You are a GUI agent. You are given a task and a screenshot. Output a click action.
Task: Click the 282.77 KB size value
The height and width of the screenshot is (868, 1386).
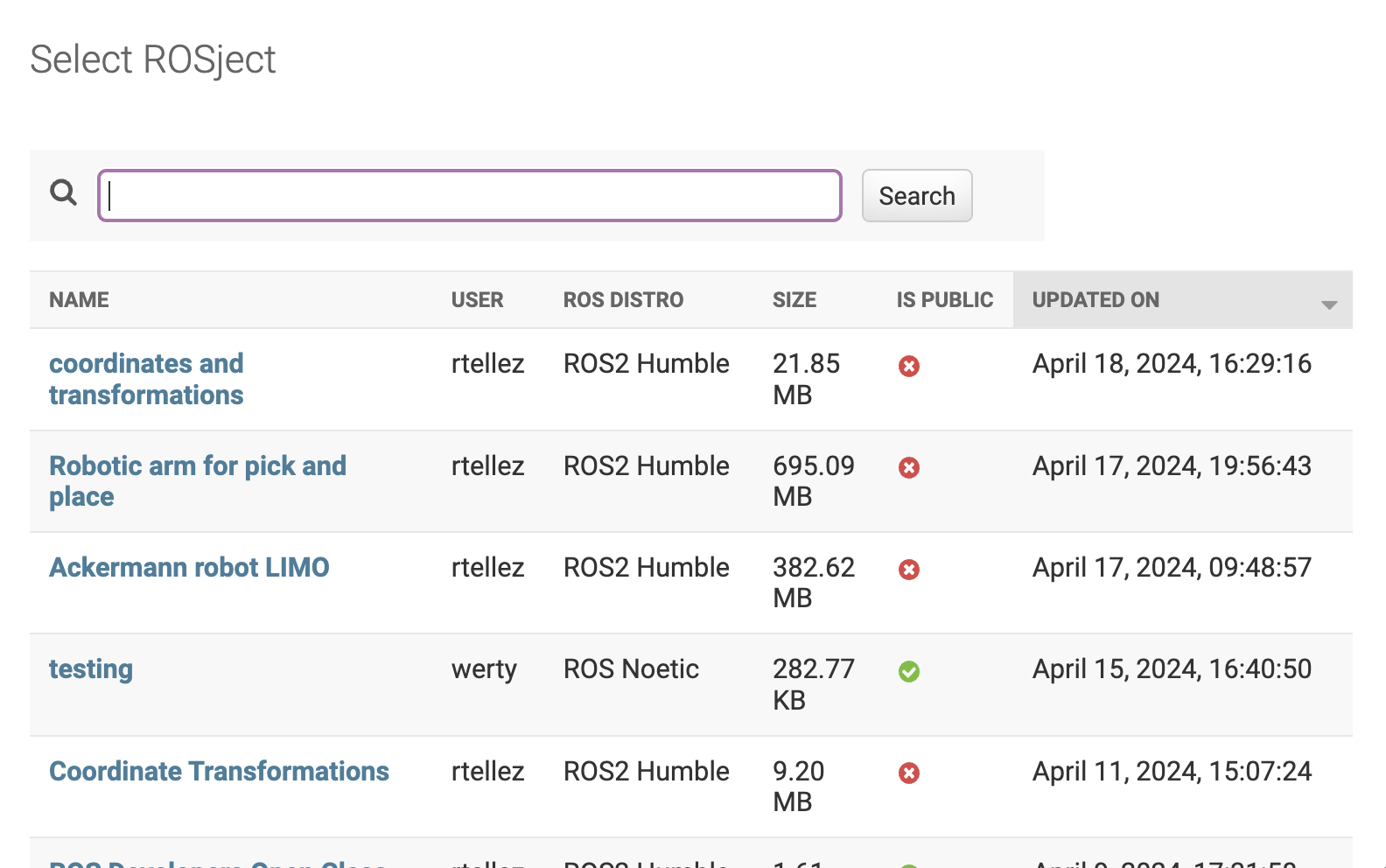coord(814,684)
